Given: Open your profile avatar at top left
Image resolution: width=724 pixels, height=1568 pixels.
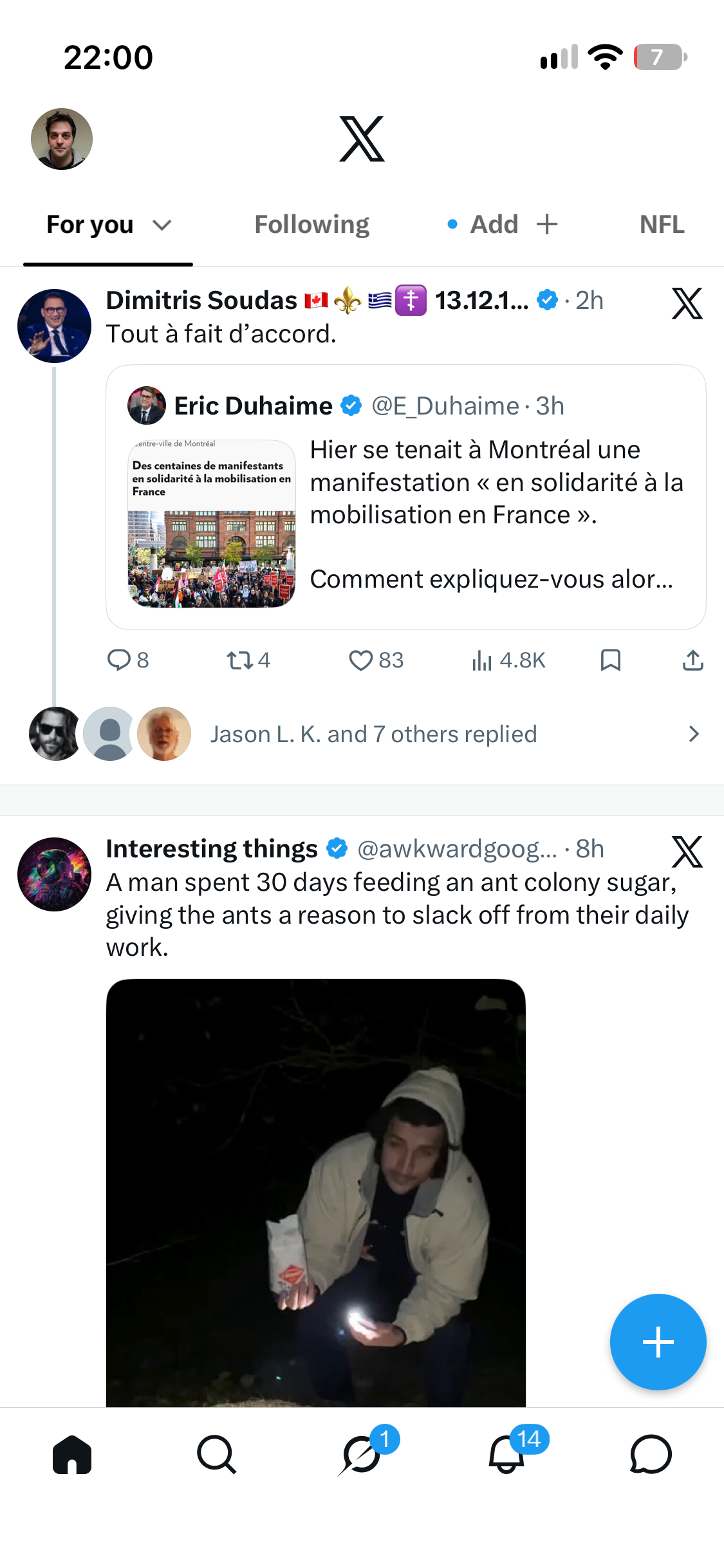Looking at the screenshot, I should pos(62,139).
